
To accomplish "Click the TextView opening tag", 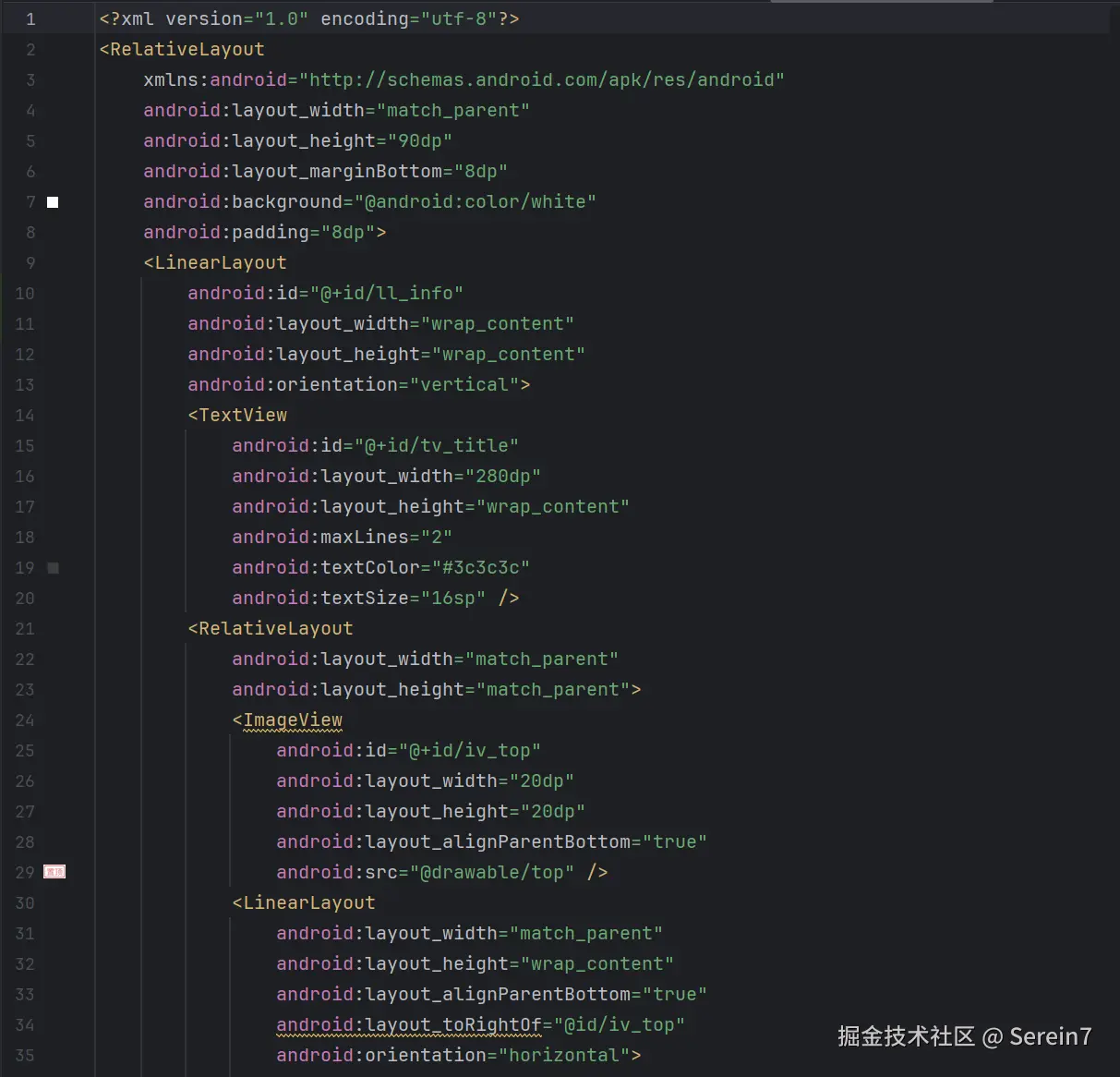I will point(237,415).
